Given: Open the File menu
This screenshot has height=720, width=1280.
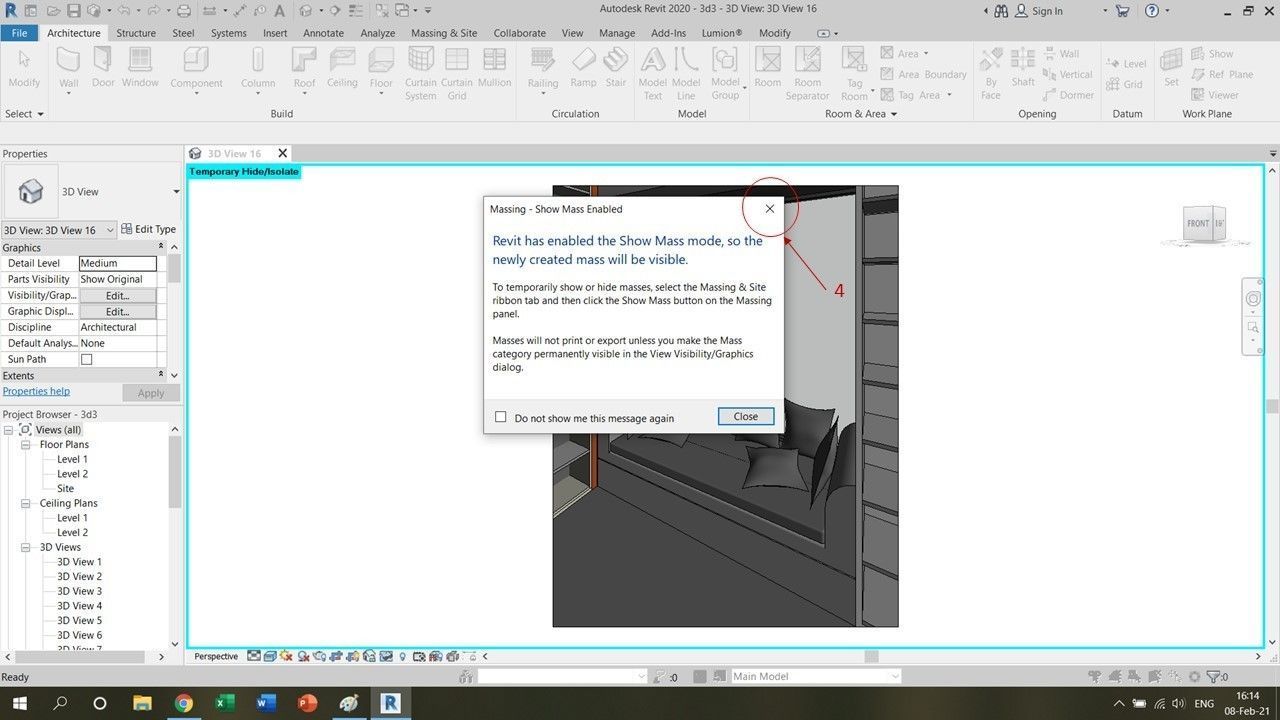Looking at the screenshot, I should [19, 33].
